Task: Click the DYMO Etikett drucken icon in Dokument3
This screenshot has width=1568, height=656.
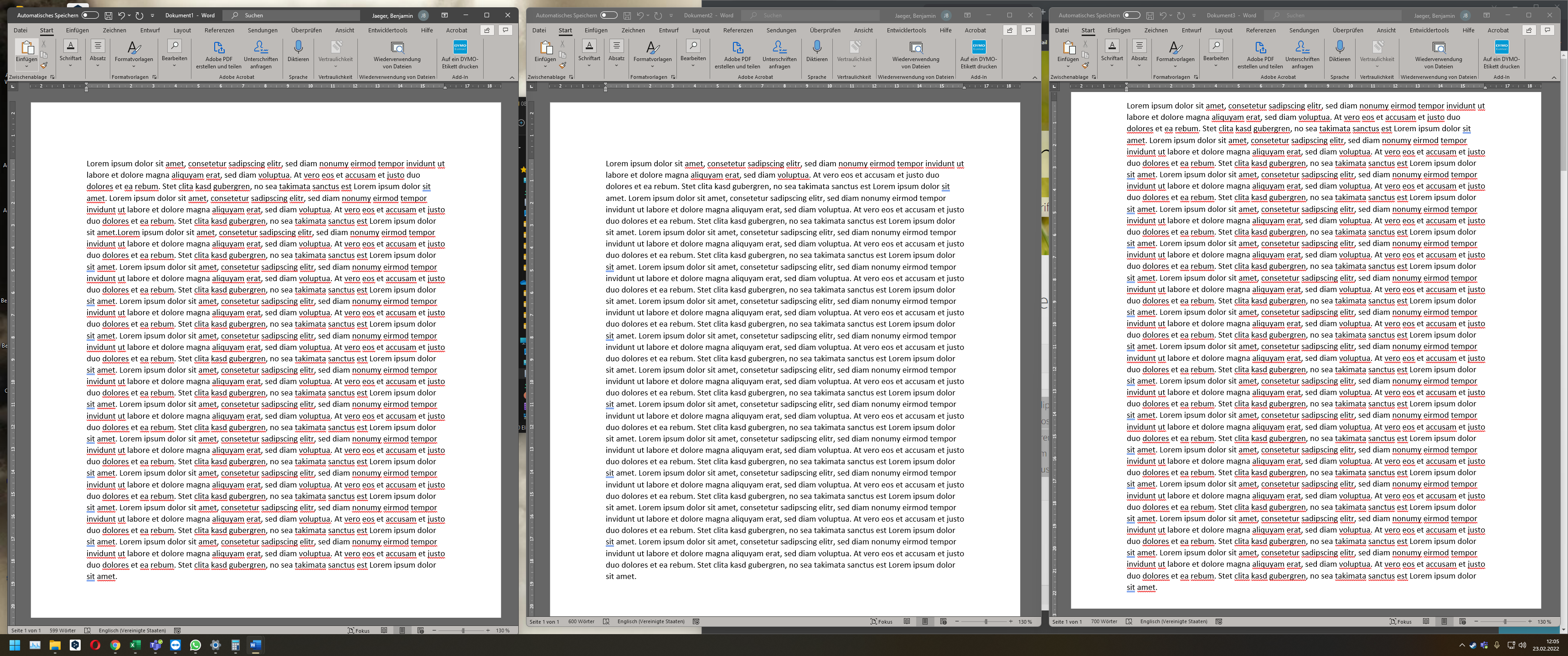Action: coord(1501,47)
